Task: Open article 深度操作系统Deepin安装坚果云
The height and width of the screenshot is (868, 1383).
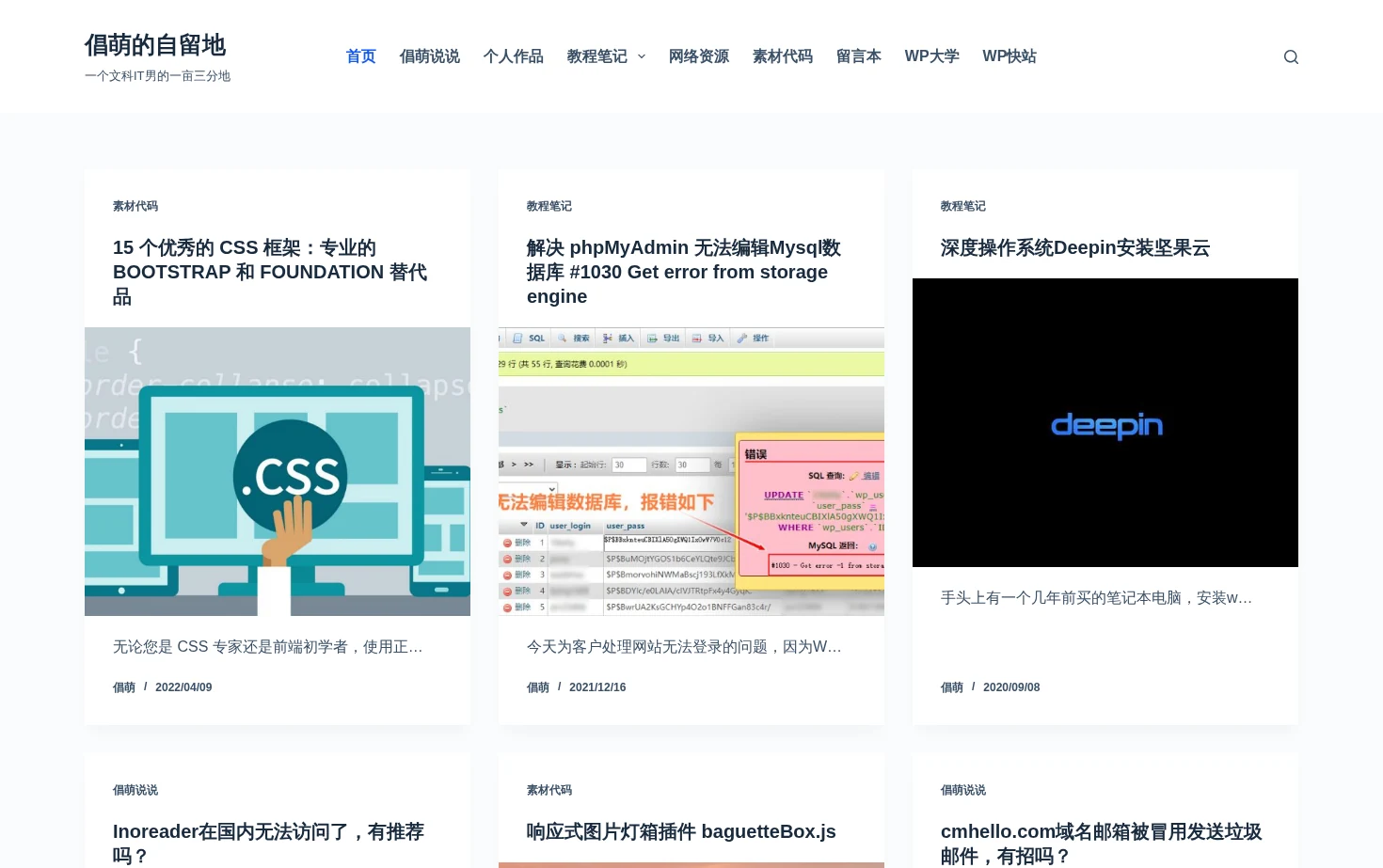Action: pos(1075,247)
